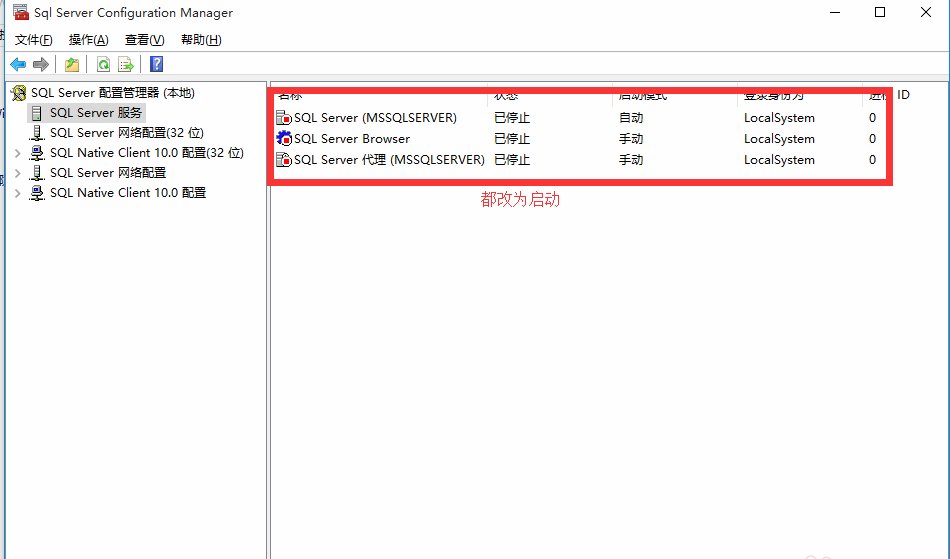The height and width of the screenshot is (559, 950).
Task: Select the SQL Server 网络配置 tree item
Action: tap(108, 173)
